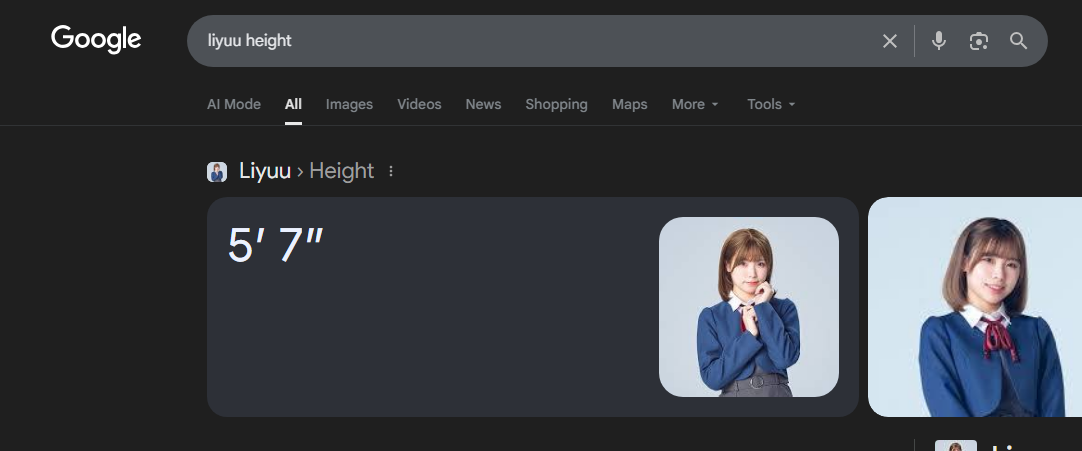Start voice search with microphone icon
The height and width of the screenshot is (451, 1082).
pyautogui.click(x=938, y=41)
